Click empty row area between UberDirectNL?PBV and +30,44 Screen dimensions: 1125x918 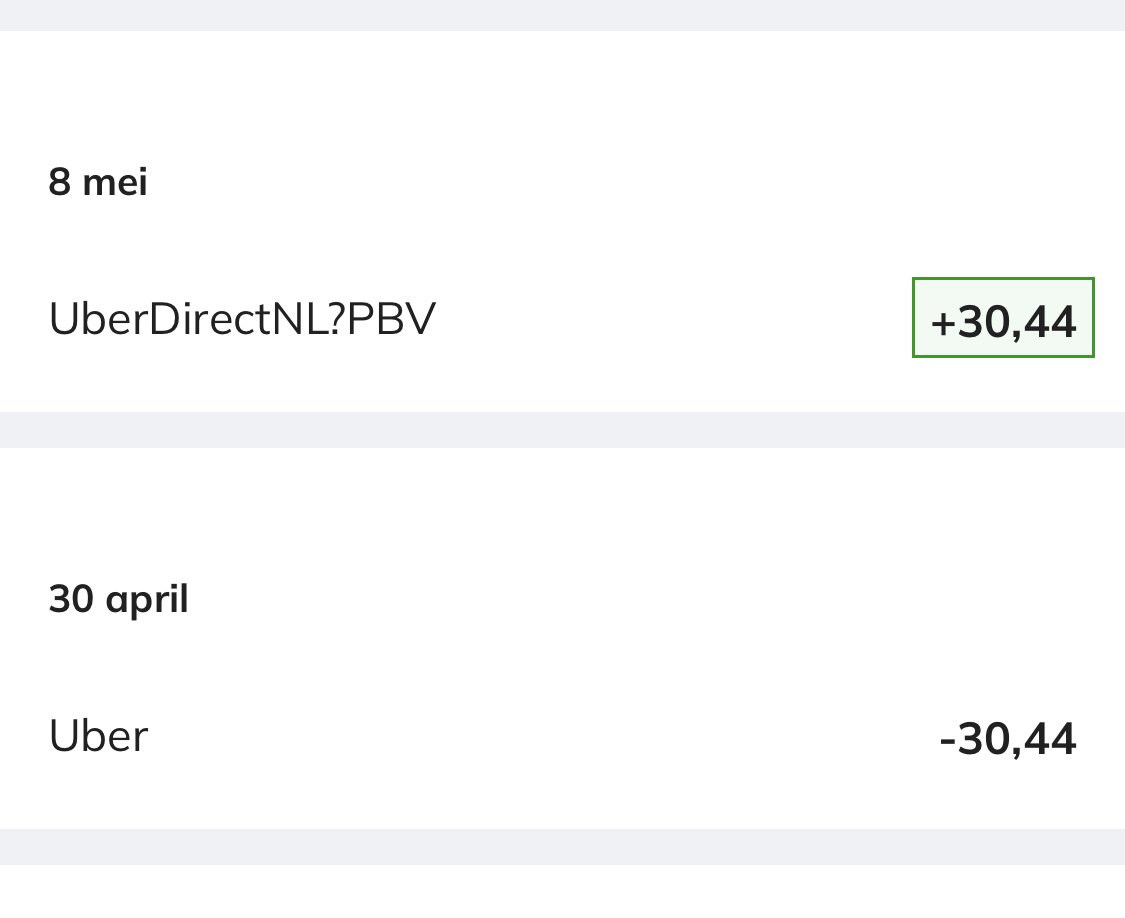674,318
